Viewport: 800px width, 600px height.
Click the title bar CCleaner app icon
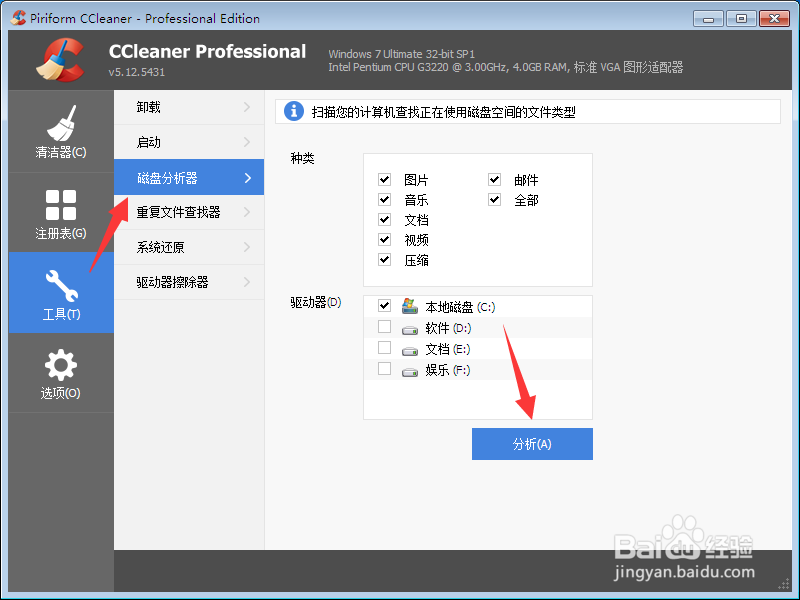pos(18,18)
